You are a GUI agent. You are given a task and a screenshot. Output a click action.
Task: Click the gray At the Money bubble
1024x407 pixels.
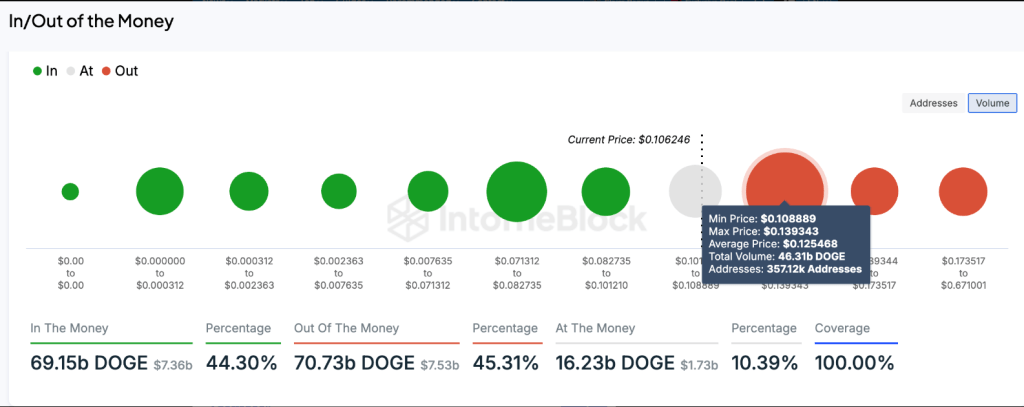click(696, 191)
